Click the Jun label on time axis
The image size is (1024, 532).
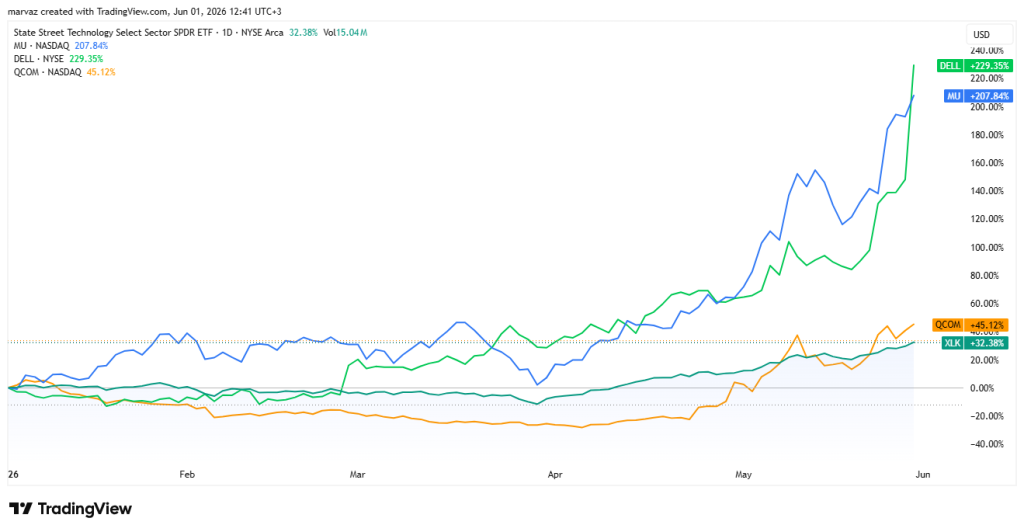click(x=923, y=475)
